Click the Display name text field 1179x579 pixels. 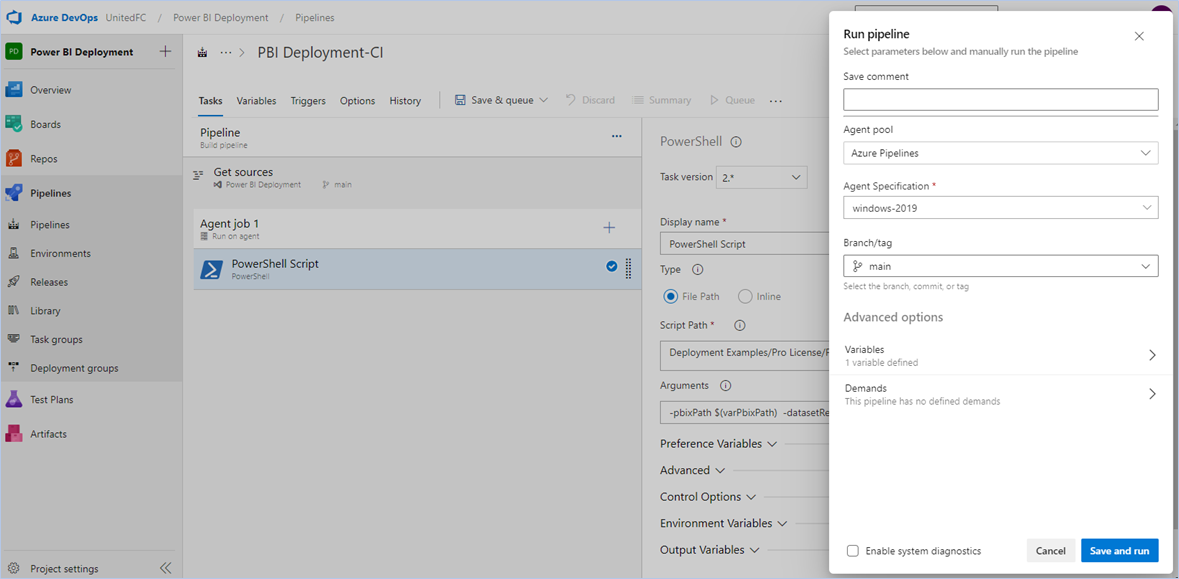[x=744, y=244]
